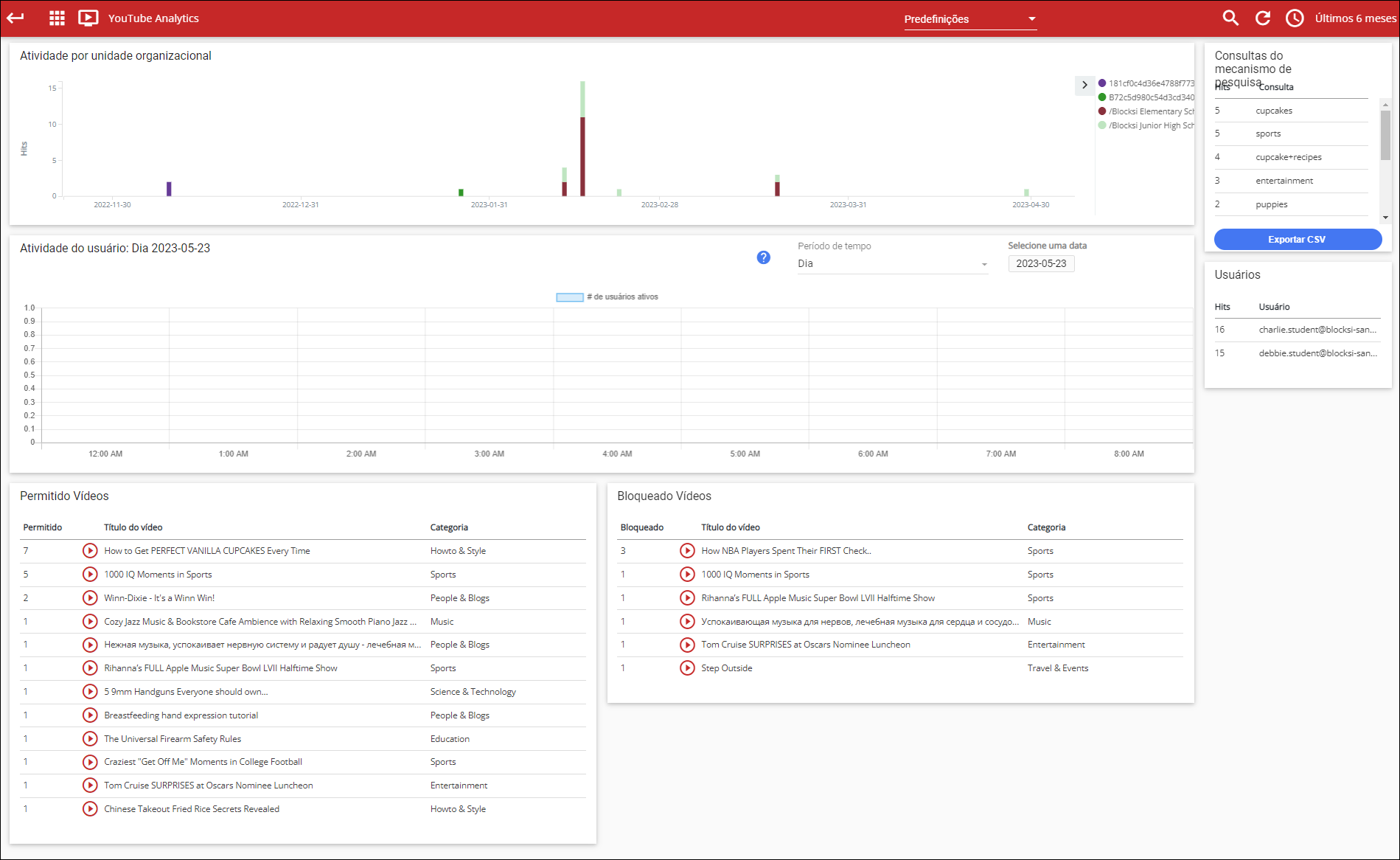Select the 'entertainment' query row
The width and height of the screenshot is (1400, 860).
click(x=1292, y=181)
